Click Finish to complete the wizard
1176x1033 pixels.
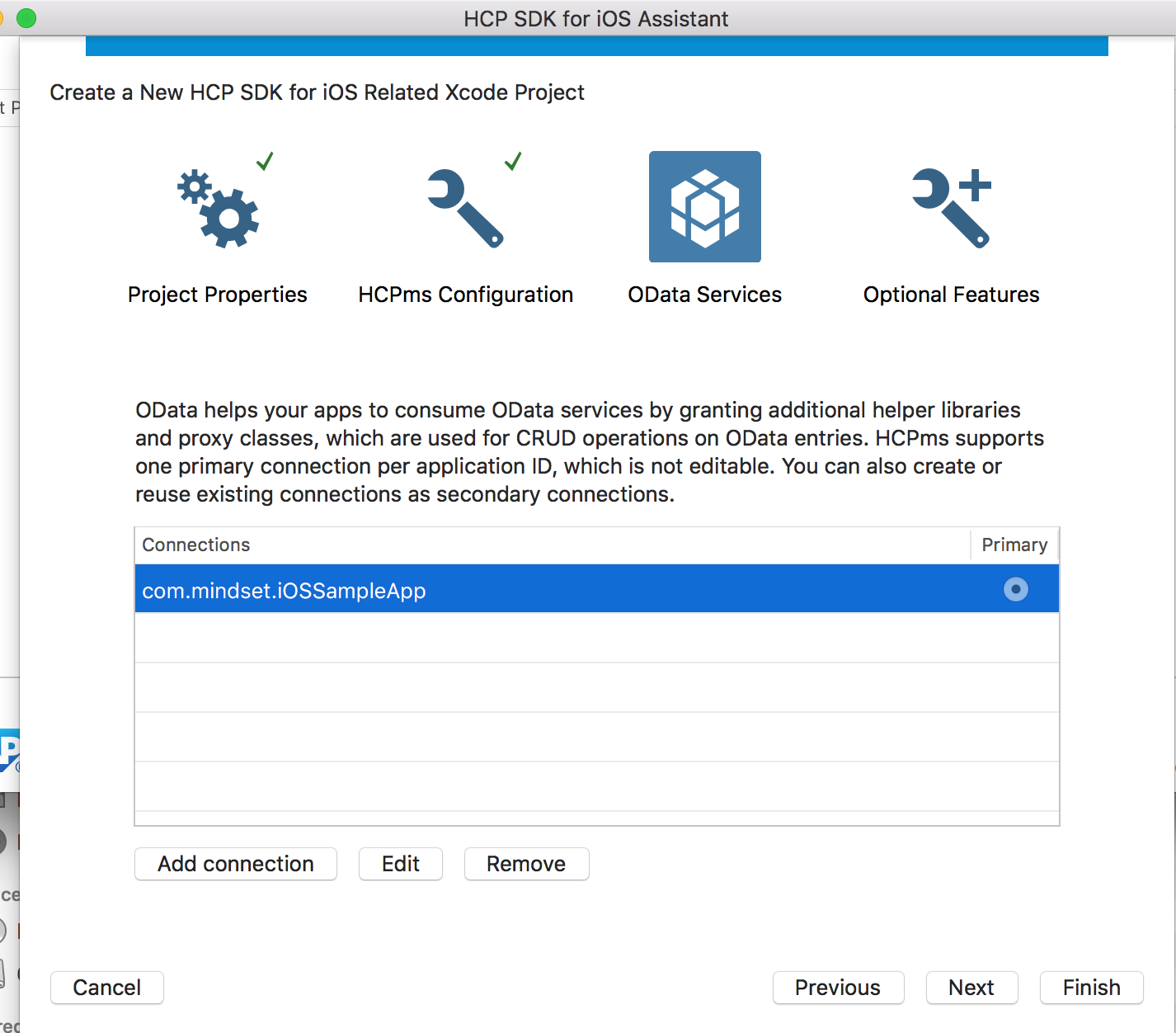pos(1092,988)
